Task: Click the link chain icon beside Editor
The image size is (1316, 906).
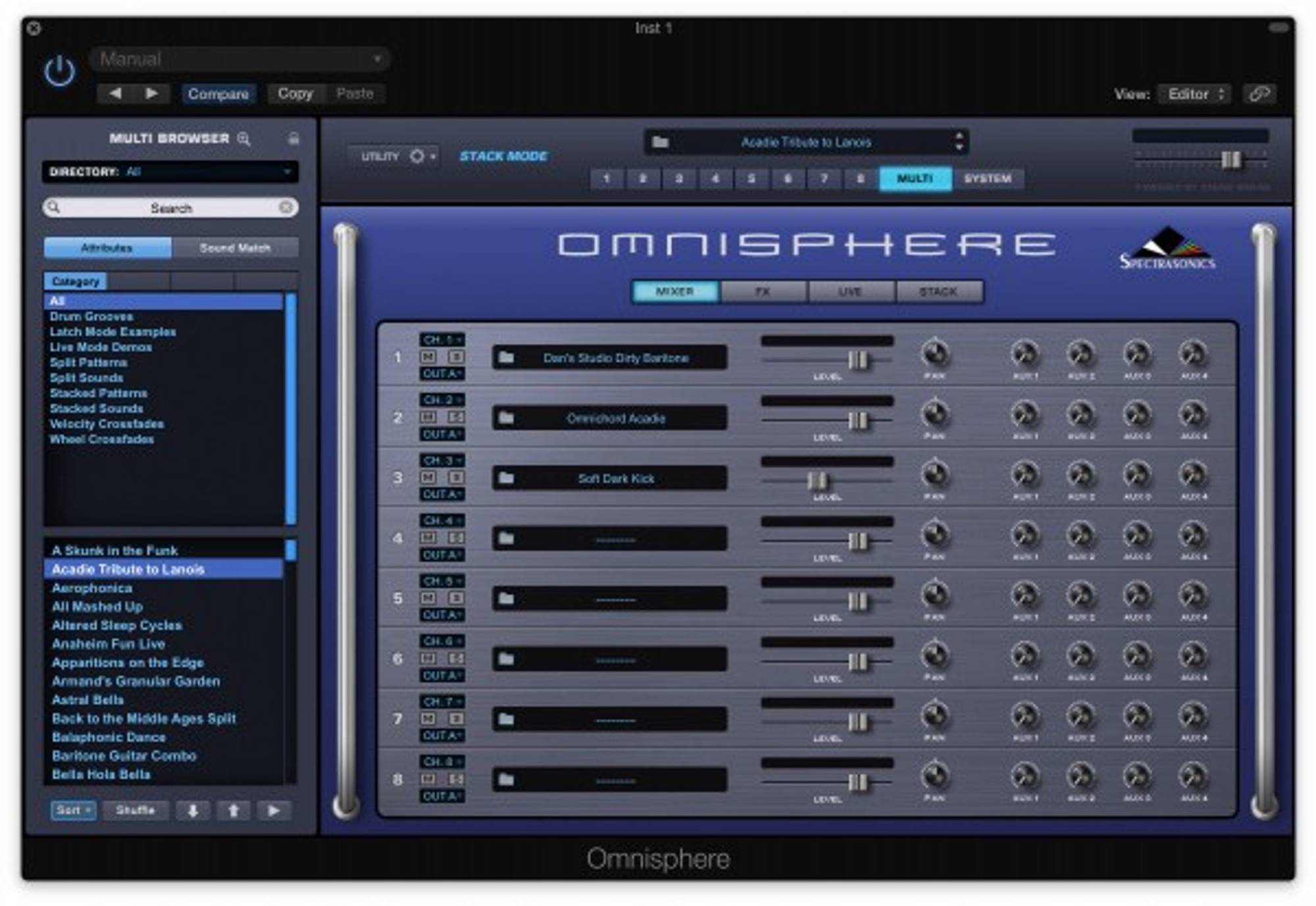Action: [x=1259, y=94]
